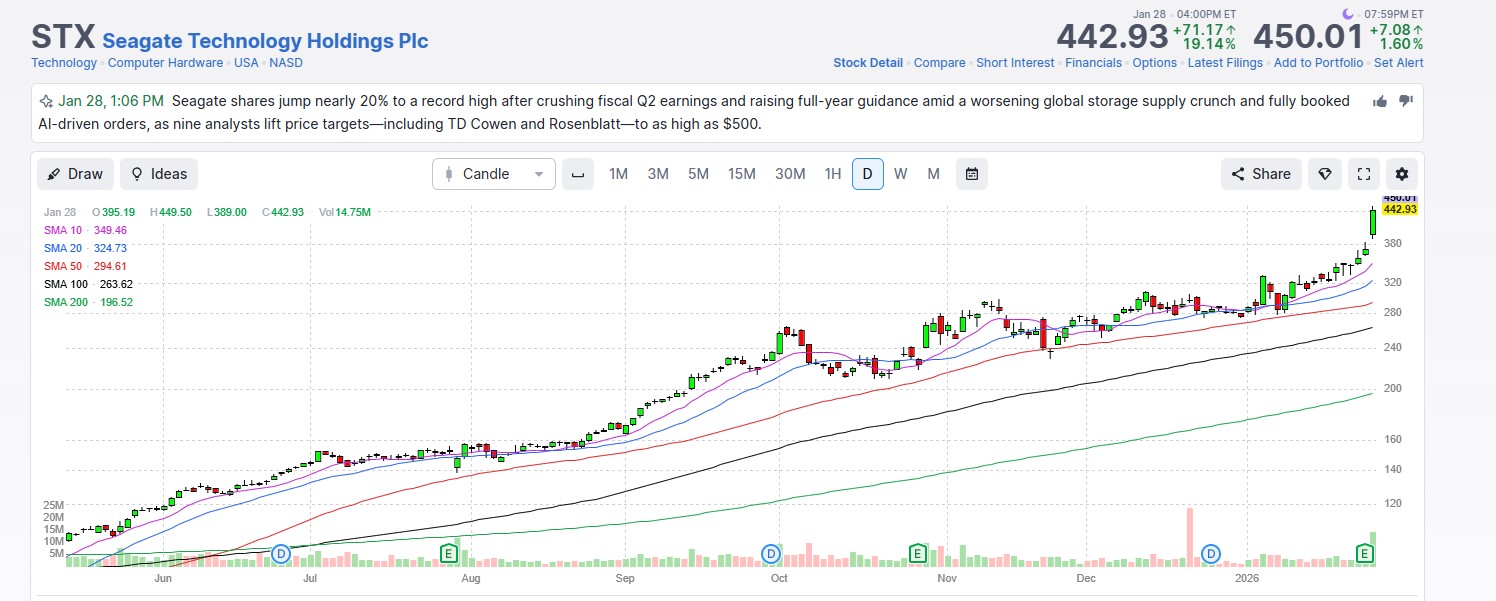The width and height of the screenshot is (1496, 601).
Task: Switch to 5M intraday timeframe
Action: tap(698, 174)
